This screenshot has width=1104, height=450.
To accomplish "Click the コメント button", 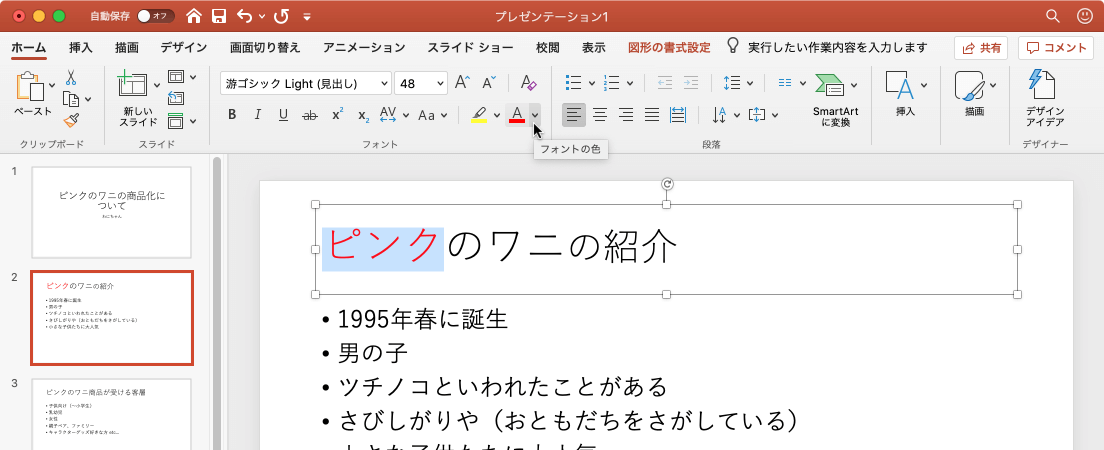I will click(1055, 48).
